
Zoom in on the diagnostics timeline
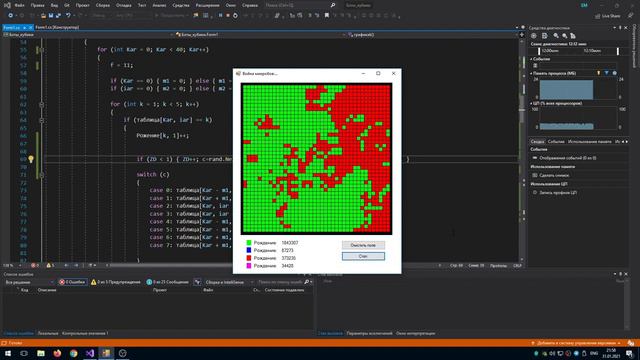[x=556, y=36]
